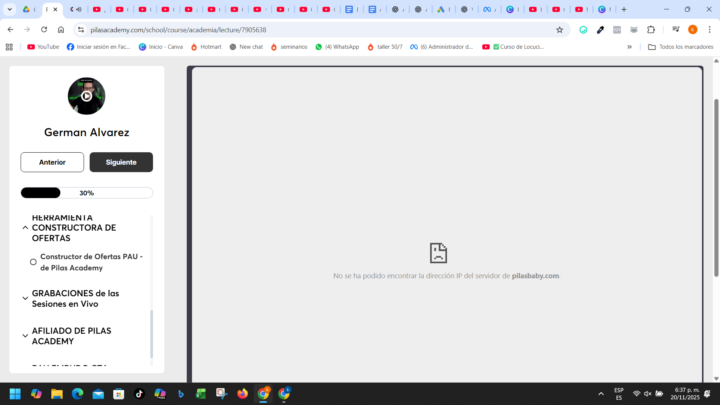
Task: Mark the Constructor de Ofertas PAU lesson circle
Action: (33, 262)
